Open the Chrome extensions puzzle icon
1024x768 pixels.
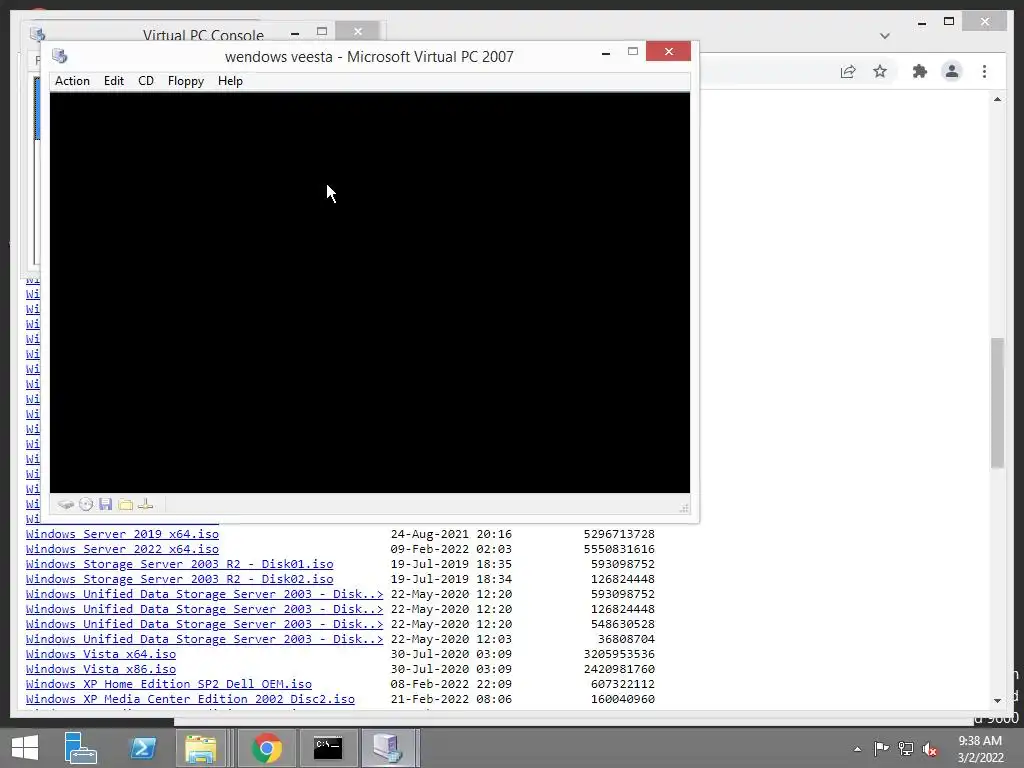pos(920,71)
